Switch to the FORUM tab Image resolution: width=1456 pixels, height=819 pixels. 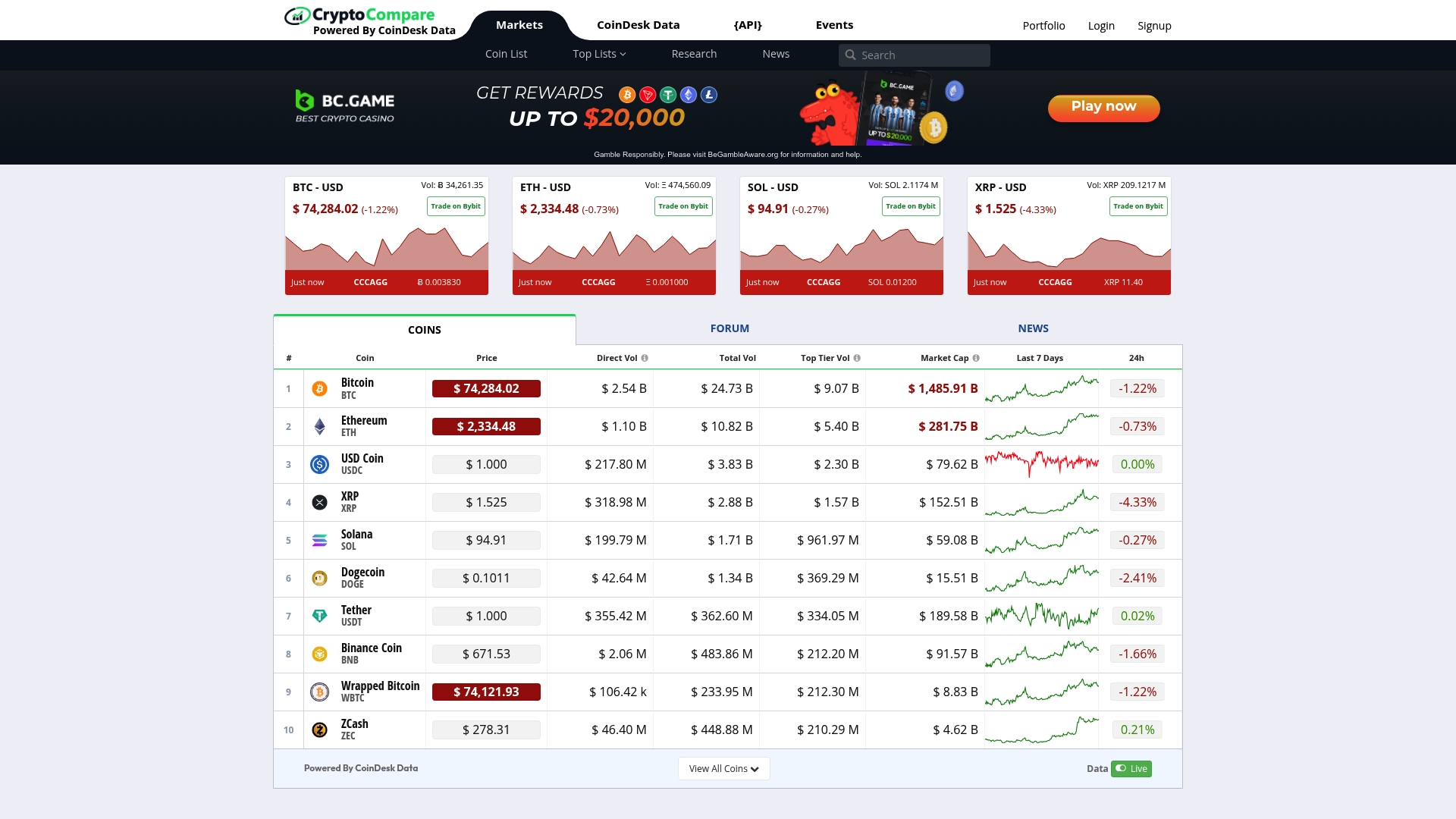pos(729,328)
